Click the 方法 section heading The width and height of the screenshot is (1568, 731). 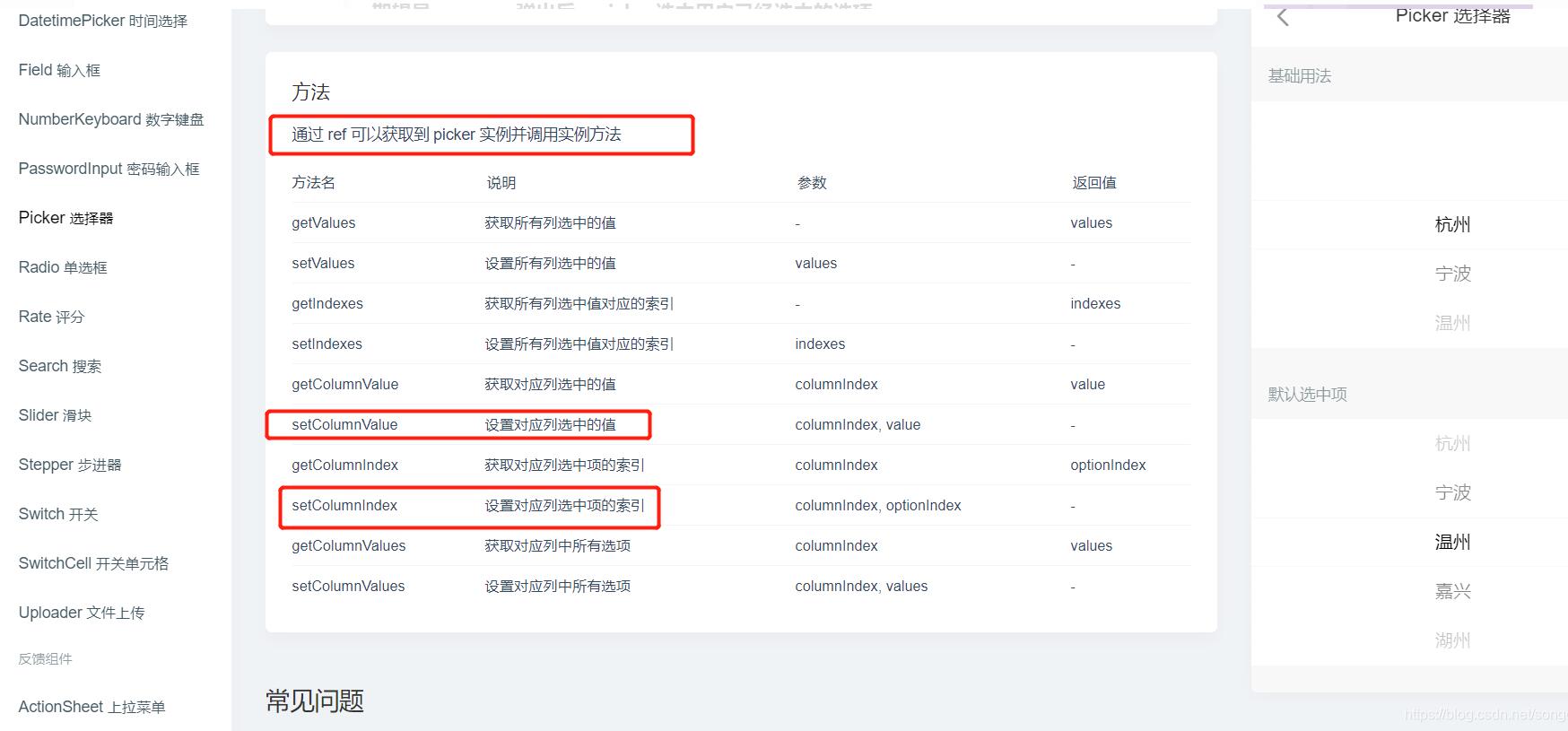[310, 92]
